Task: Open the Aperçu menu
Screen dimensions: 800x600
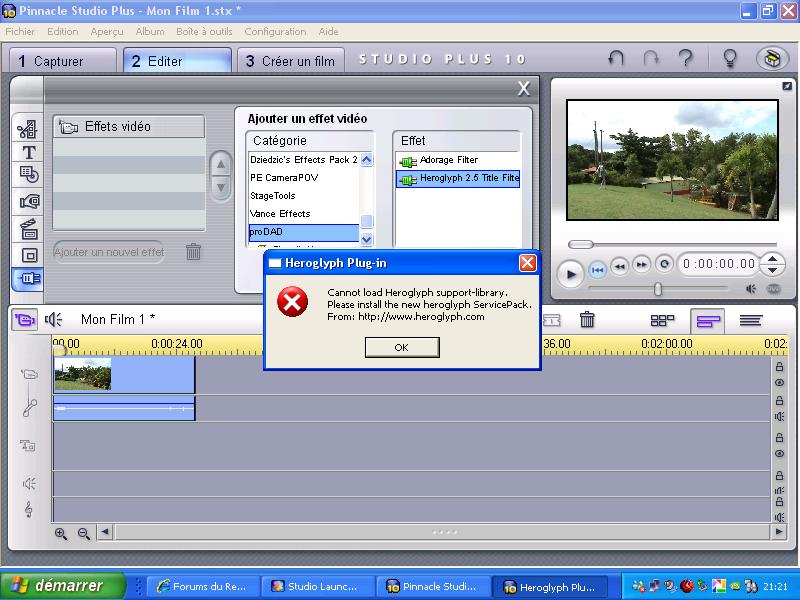Action: pos(107,32)
